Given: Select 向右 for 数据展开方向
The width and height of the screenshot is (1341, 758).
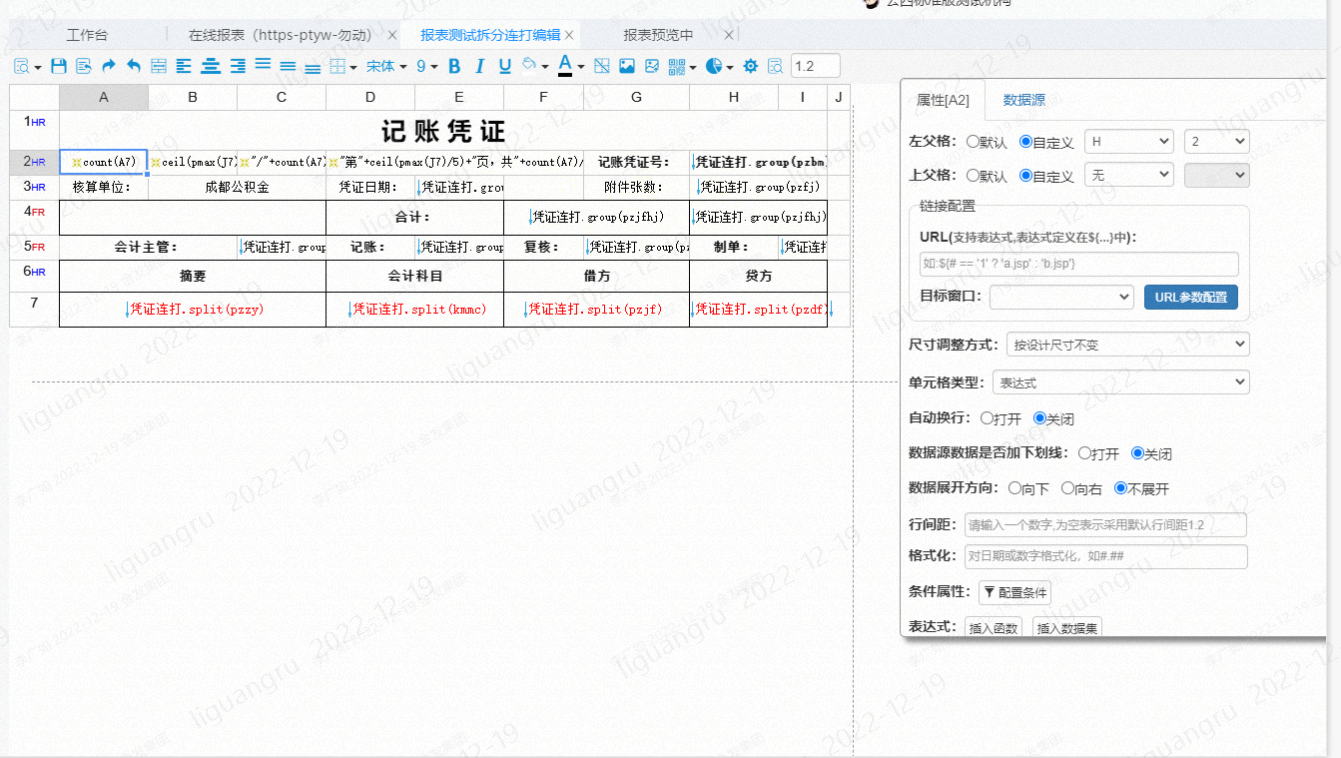Looking at the screenshot, I should pos(1067,489).
